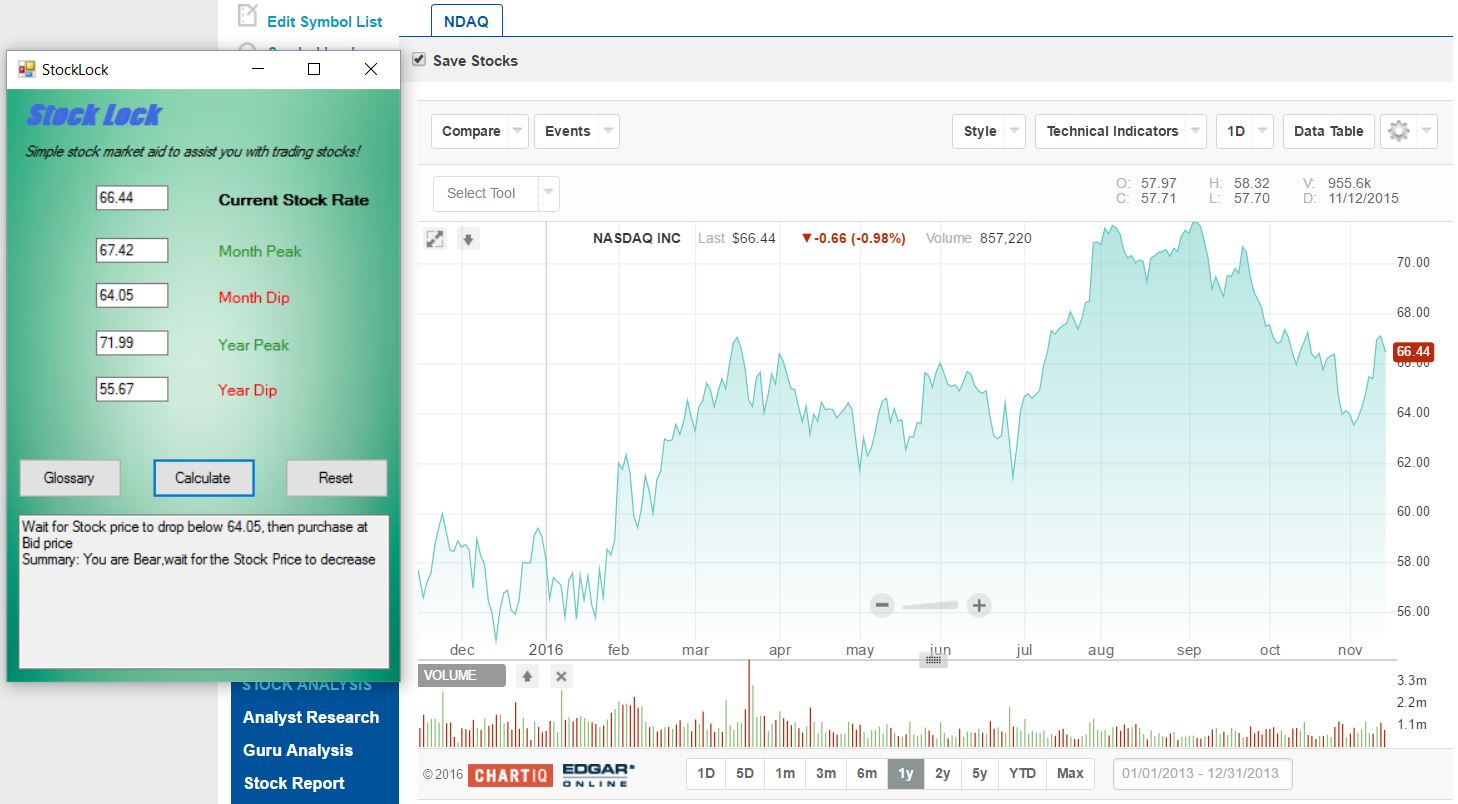The height and width of the screenshot is (804, 1458).
Task: Toggle the Save Stocks checkbox
Action: 419,60
